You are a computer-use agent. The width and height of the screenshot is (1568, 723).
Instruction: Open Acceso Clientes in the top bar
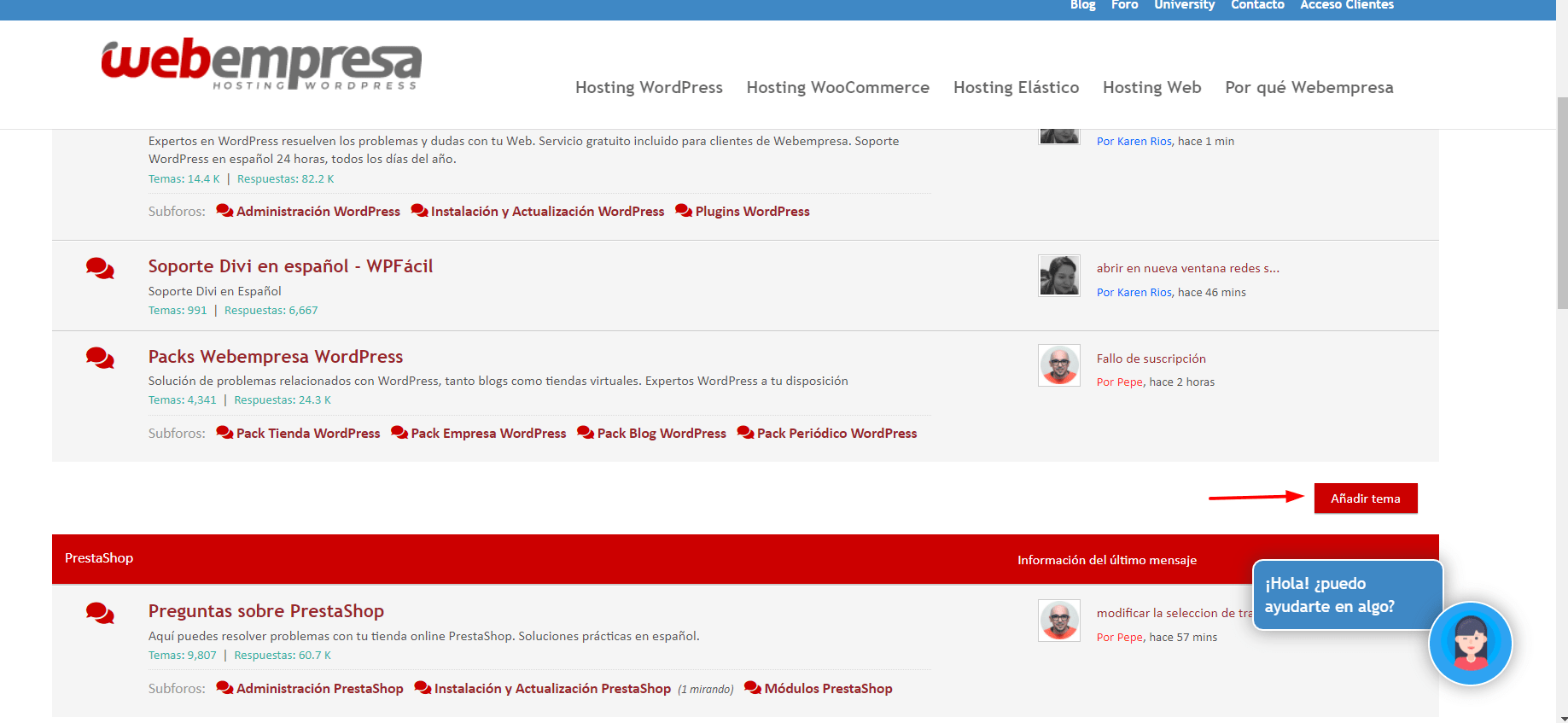(x=1347, y=5)
